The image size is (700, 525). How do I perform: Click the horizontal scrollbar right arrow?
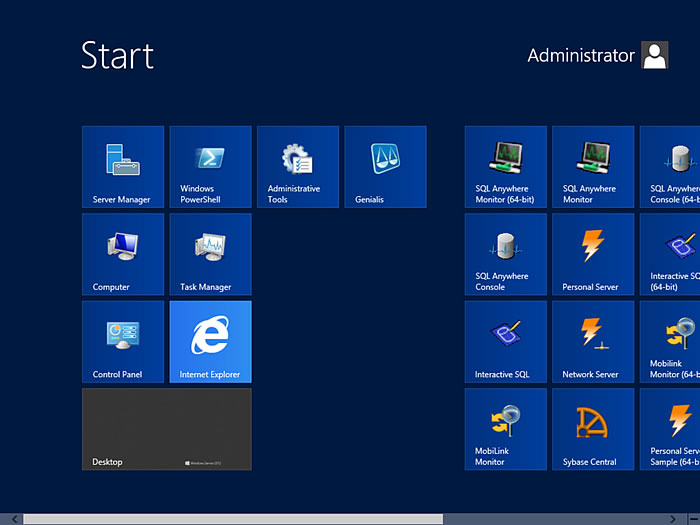pyautogui.click(x=673, y=519)
